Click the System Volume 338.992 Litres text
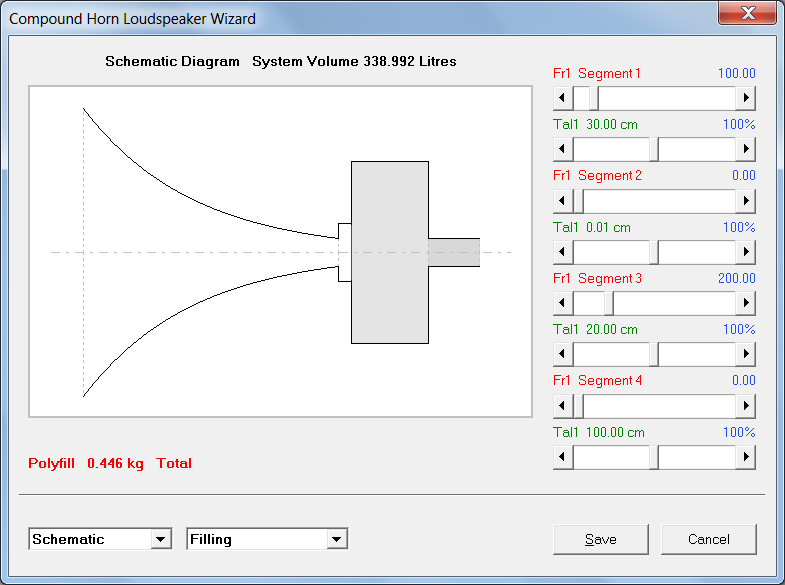This screenshot has width=785, height=585. pos(354,61)
